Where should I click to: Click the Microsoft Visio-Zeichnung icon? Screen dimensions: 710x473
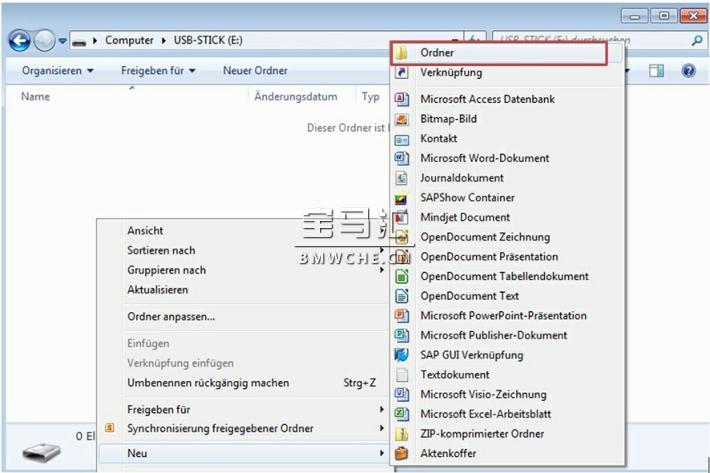pos(402,394)
